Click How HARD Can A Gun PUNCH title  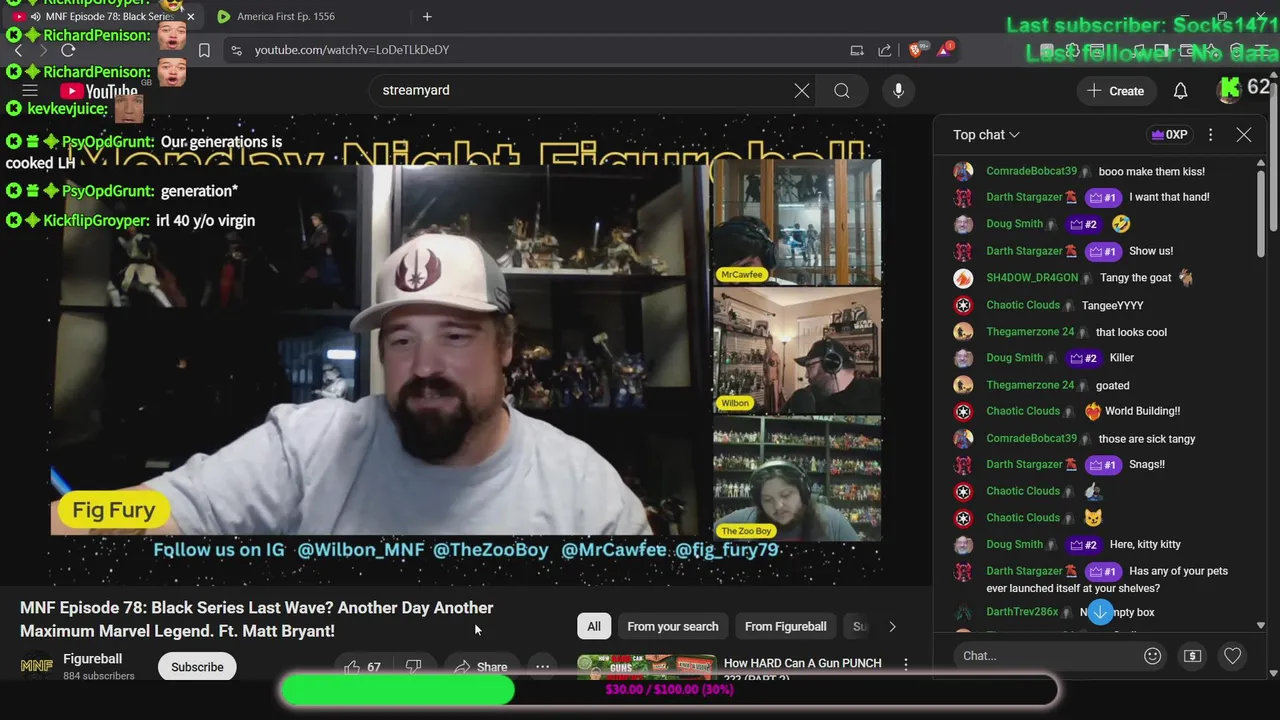802,668
